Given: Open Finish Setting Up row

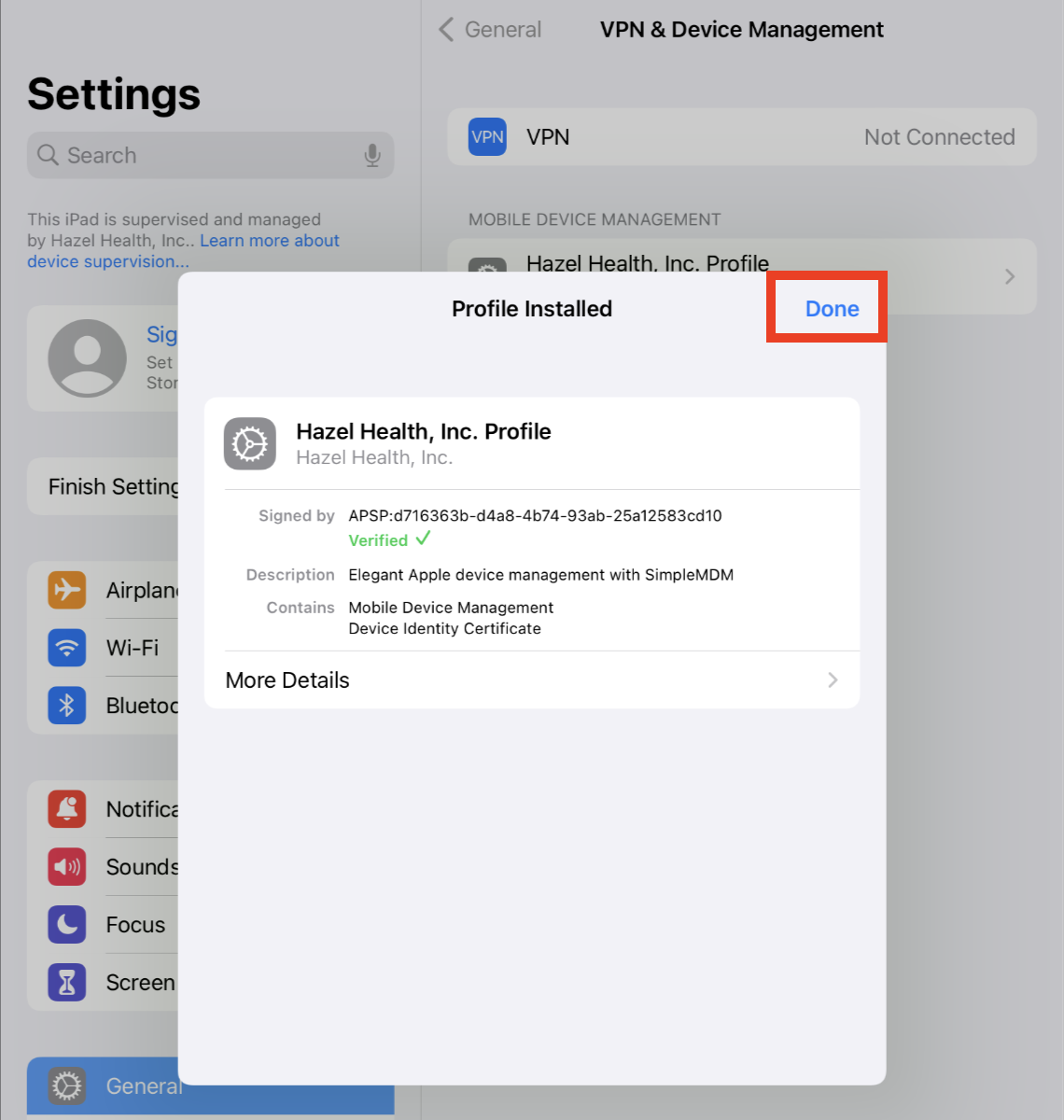Looking at the screenshot, I should point(103,486).
